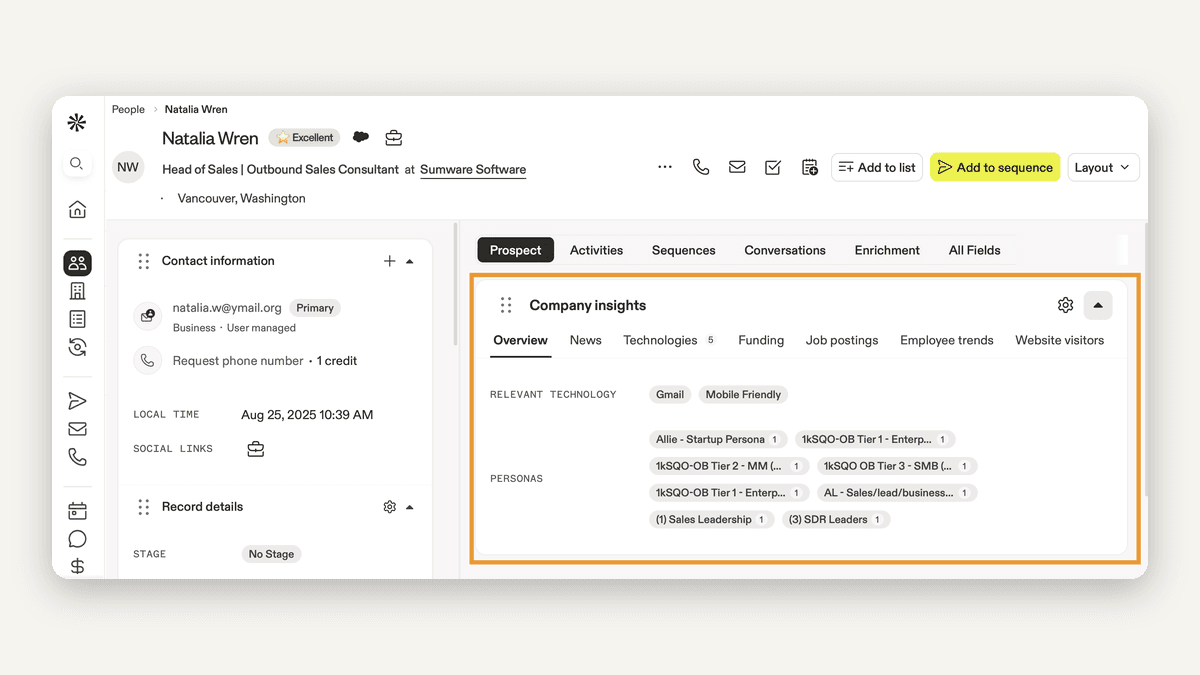Image resolution: width=1200 pixels, height=675 pixels.
Task: Click the Gmail technology tag
Action: [x=670, y=395]
